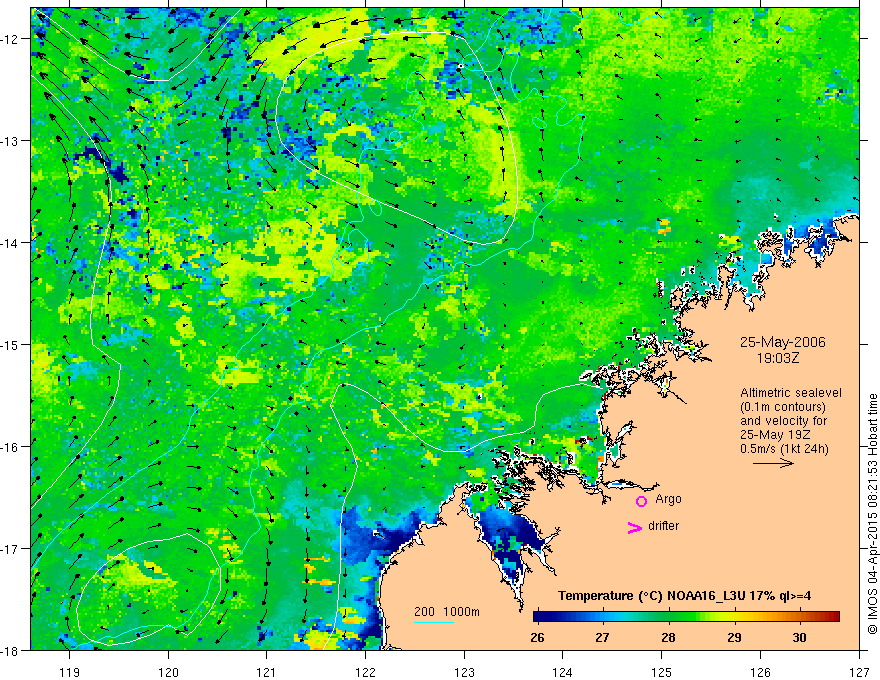Click the longitude axis label '125'
Image resolution: width=880 pixels, height=680 pixels.
pyautogui.click(x=661, y=672)
